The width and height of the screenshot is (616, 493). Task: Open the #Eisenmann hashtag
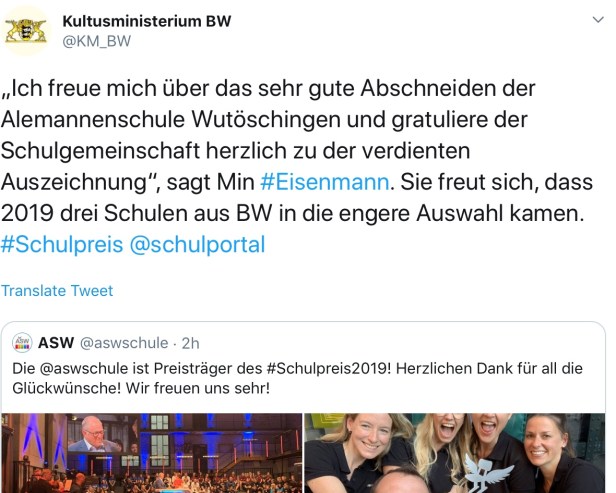pyautogui.click(x=324, y=182)
